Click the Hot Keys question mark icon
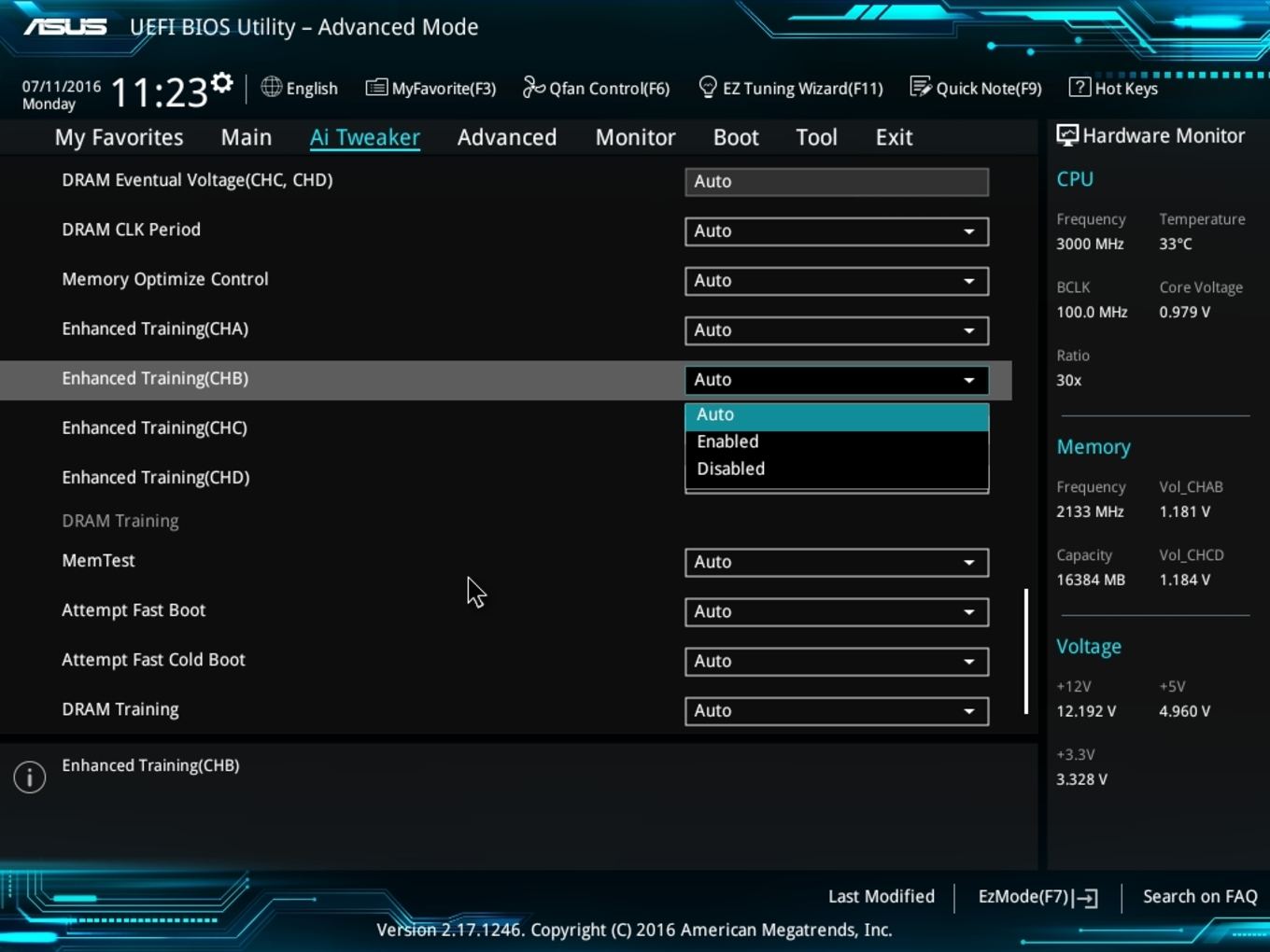The width and height of the screenshot is (1270, 952). tap(1079, 88)
